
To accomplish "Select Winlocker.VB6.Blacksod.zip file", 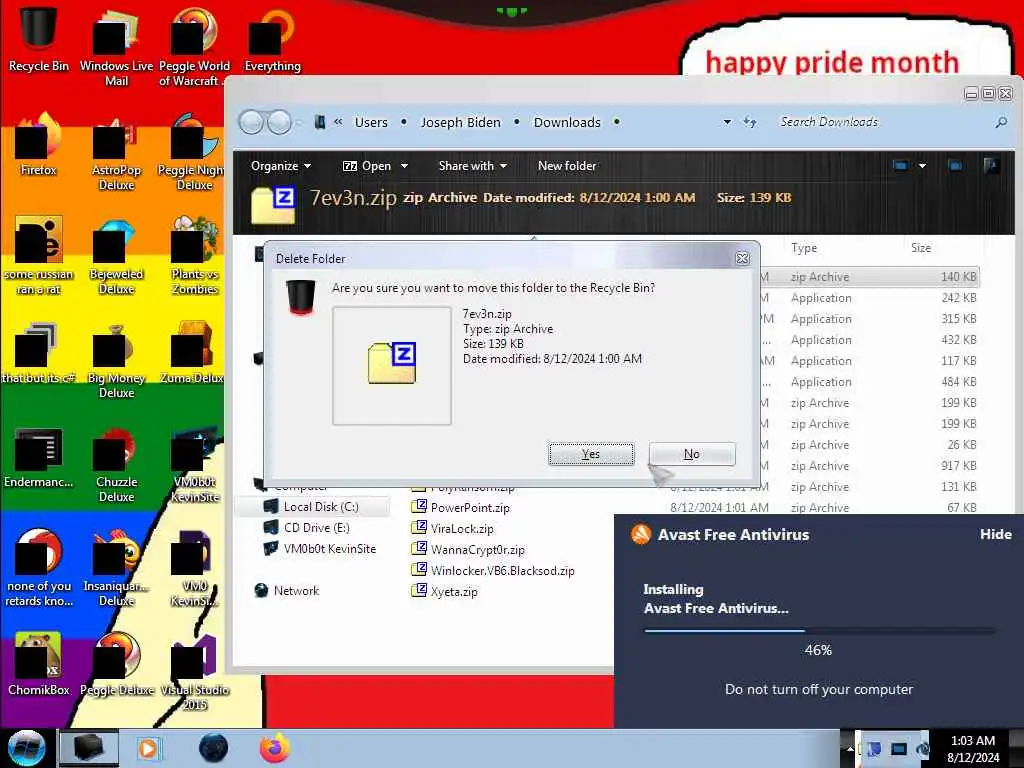I will click(493, 570).
